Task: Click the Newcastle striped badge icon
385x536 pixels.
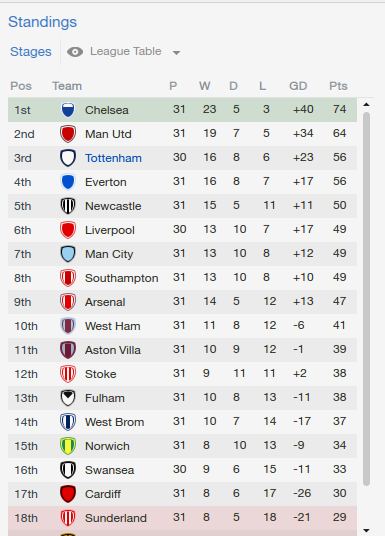Action: tap(68, 206)
